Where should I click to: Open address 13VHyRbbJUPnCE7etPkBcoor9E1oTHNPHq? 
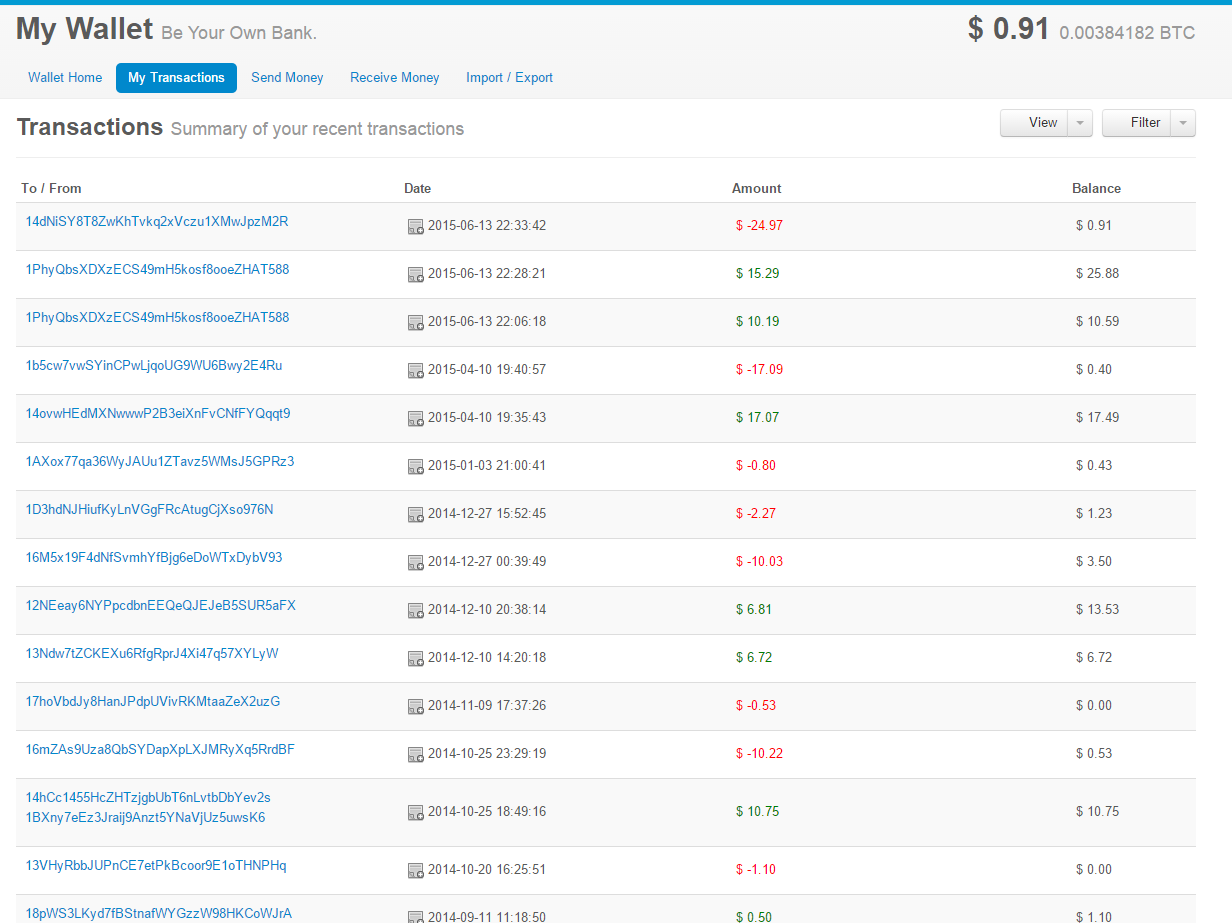pos(156,865)
